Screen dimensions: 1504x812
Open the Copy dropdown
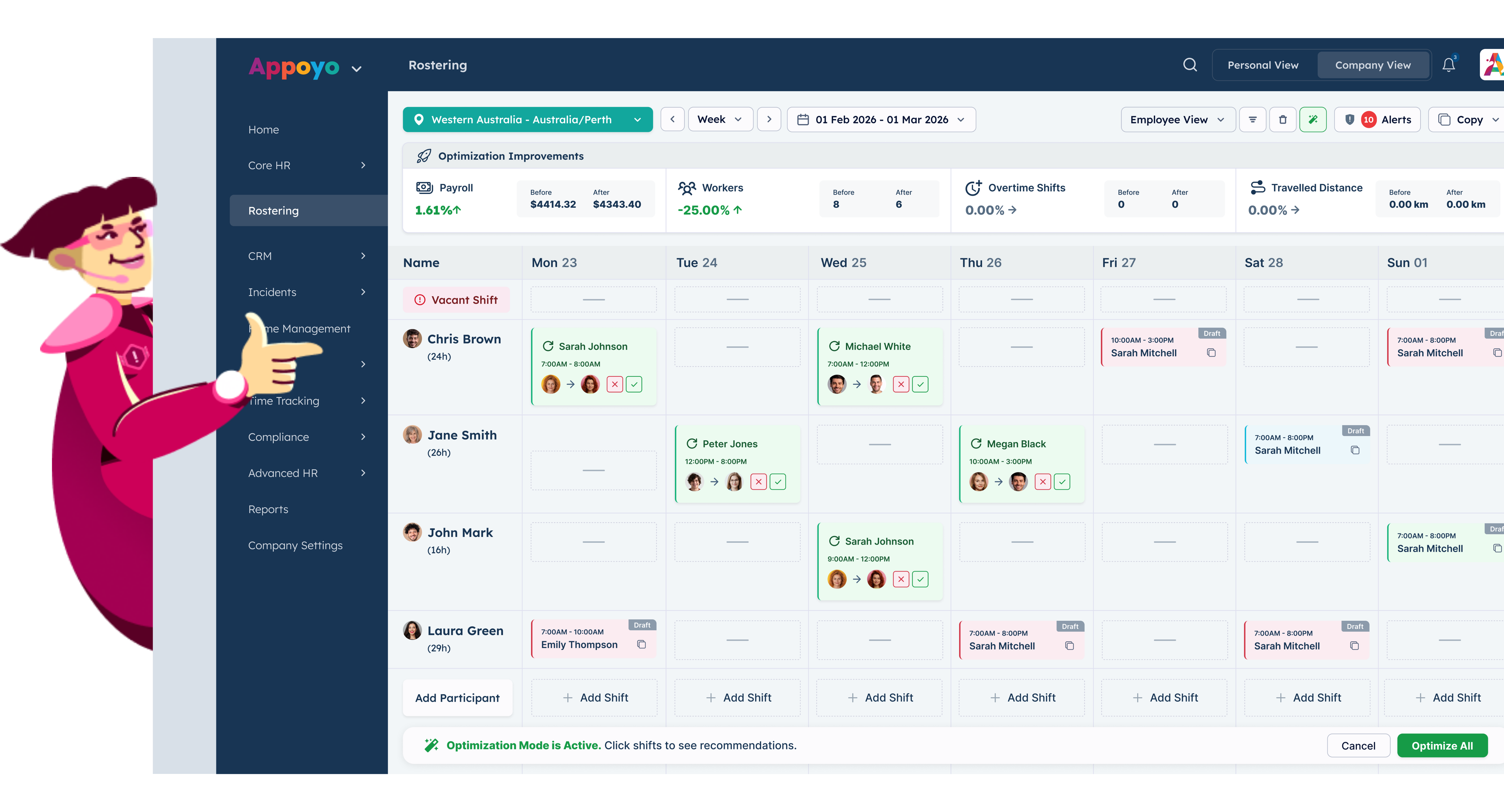(1467, 120)
